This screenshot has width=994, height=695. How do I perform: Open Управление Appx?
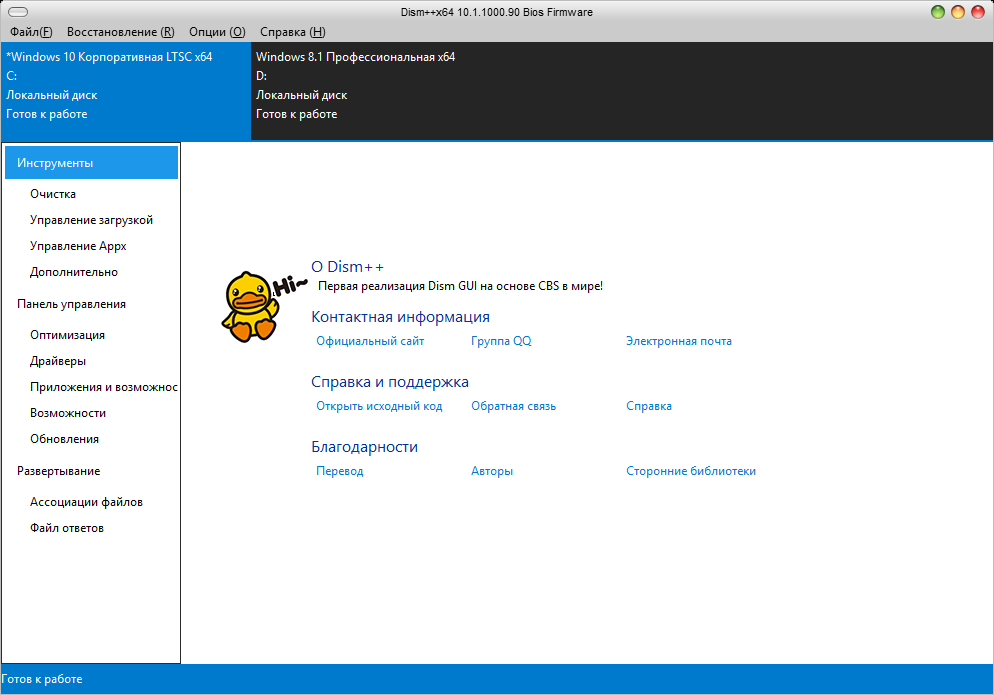click(78, 246)
